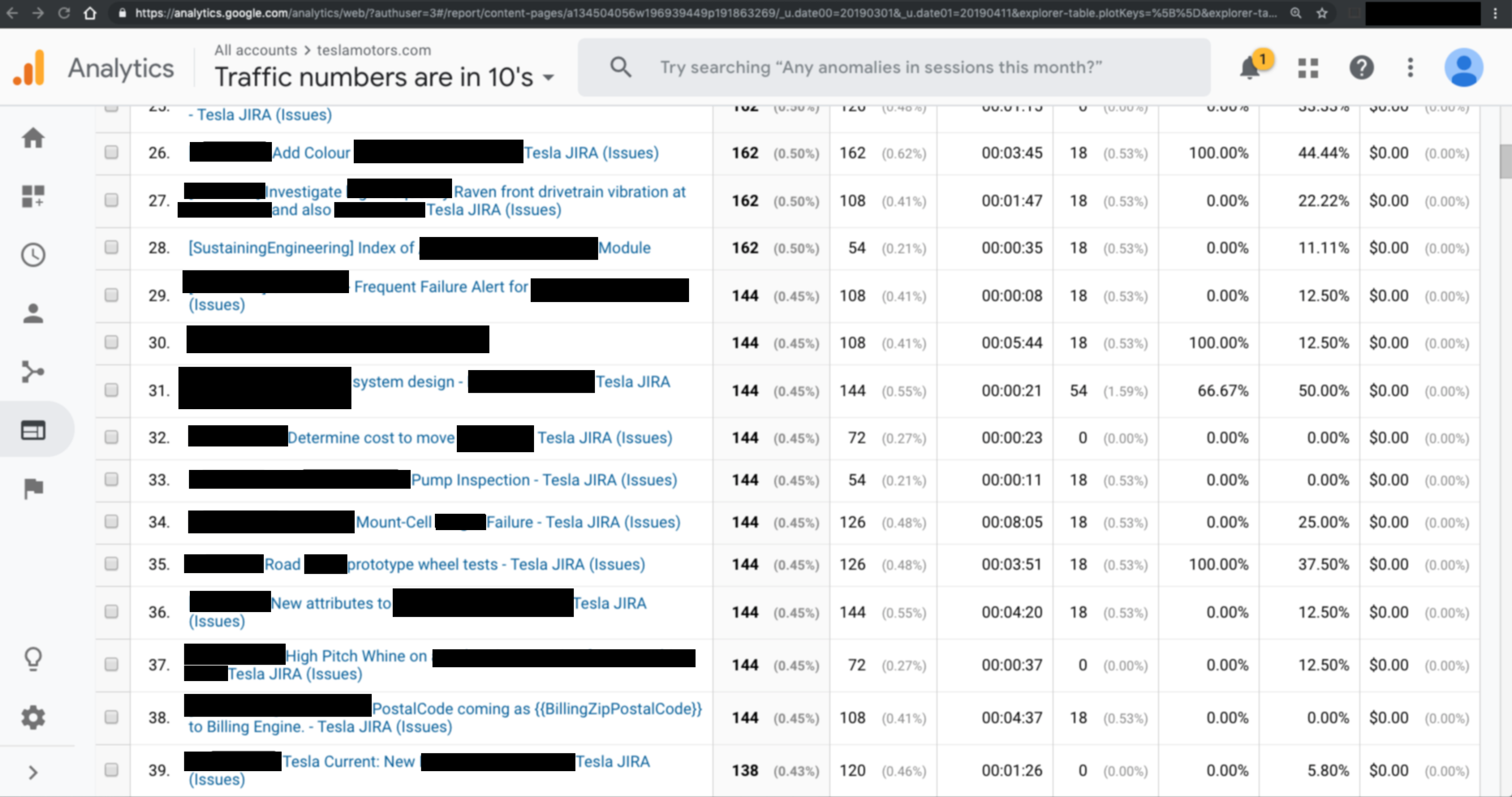Open Customization dashboards icon in sidebar
1512x797 pixels.
pyautogui.click(x=33, y=196)
